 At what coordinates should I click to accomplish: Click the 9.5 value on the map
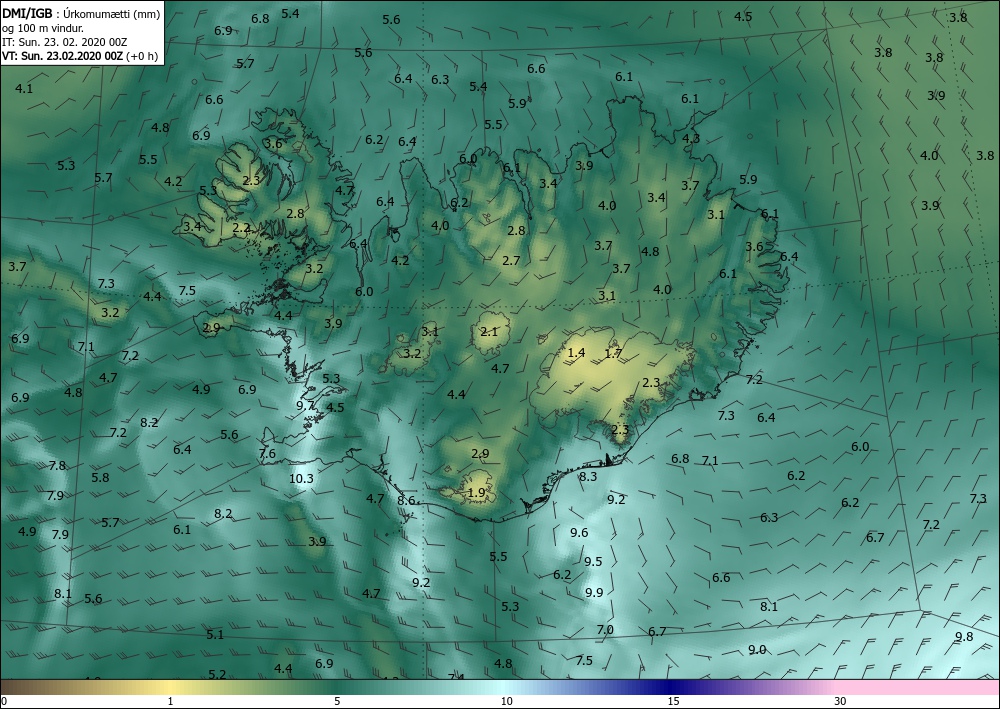593,561
